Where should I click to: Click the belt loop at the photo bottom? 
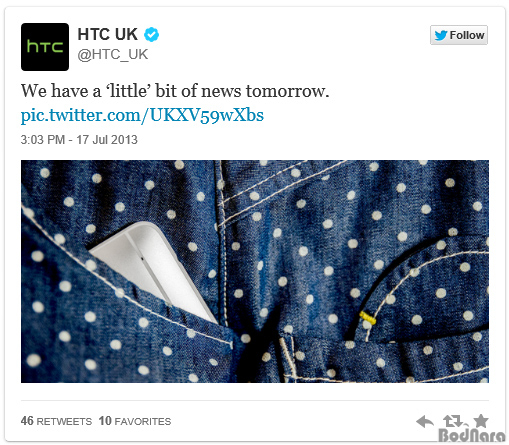pos(288,358)
